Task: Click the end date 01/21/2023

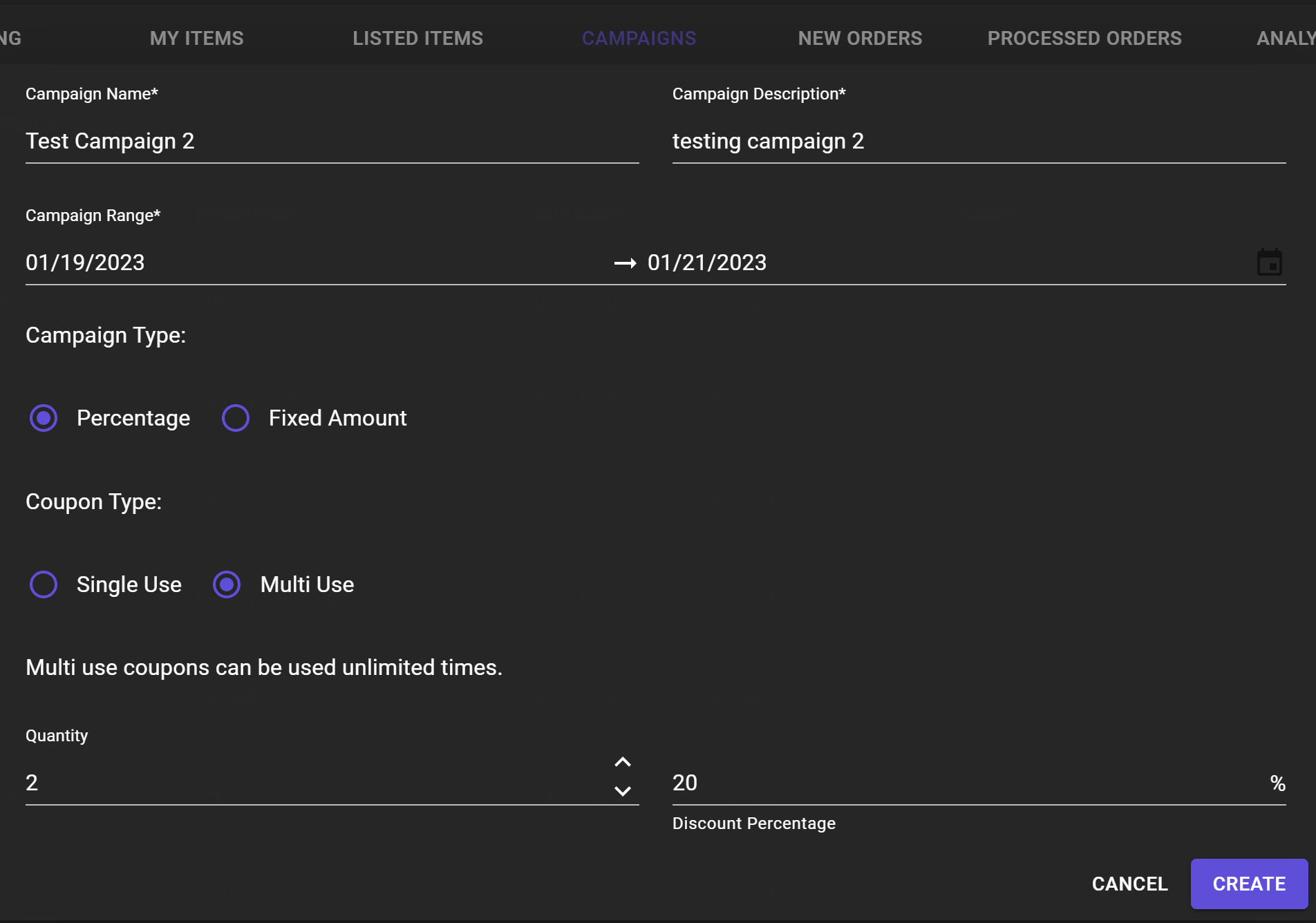Action: click(x=707, y=263)
